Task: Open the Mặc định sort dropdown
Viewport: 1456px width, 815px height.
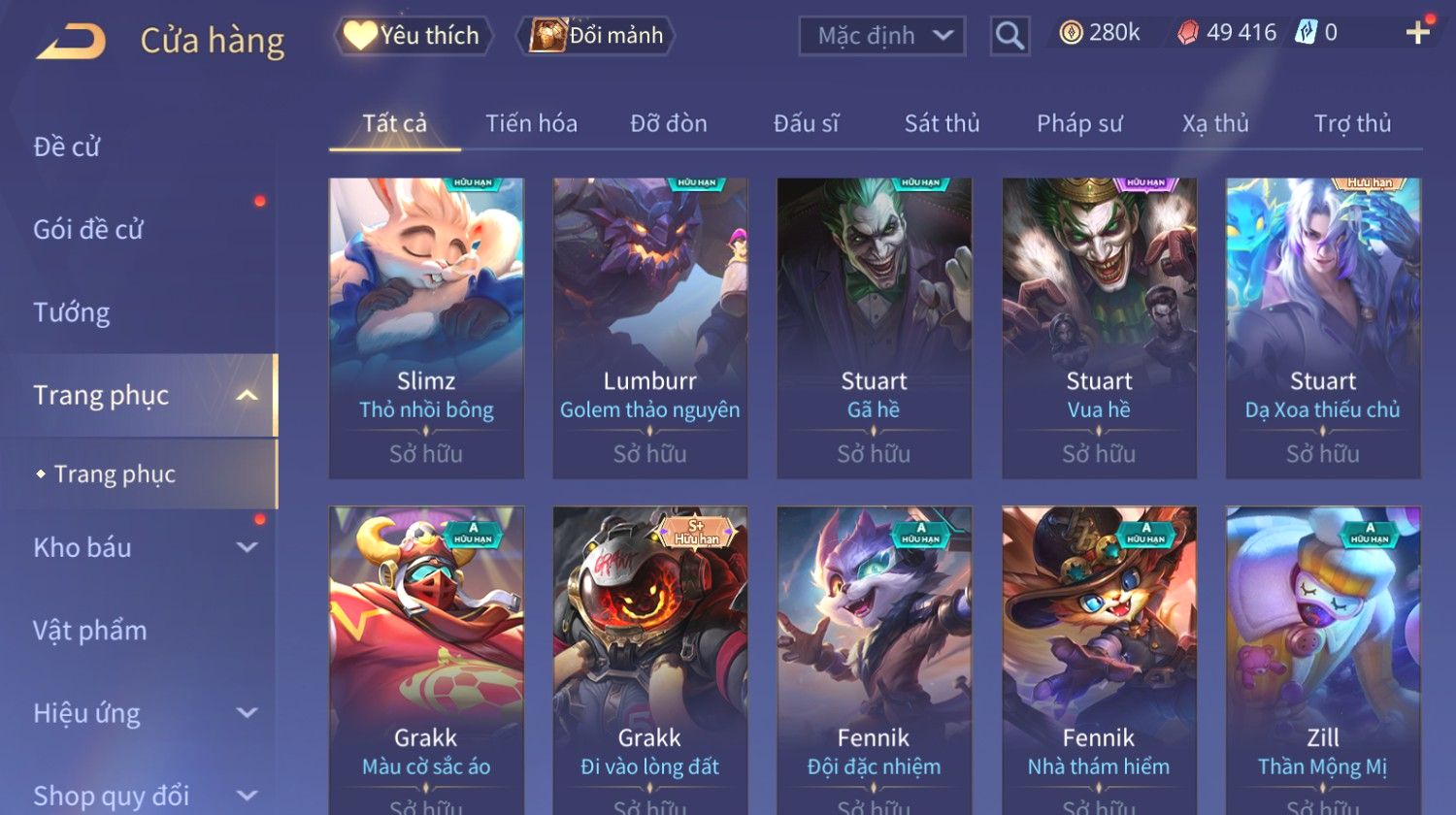Action: (882, 36)
